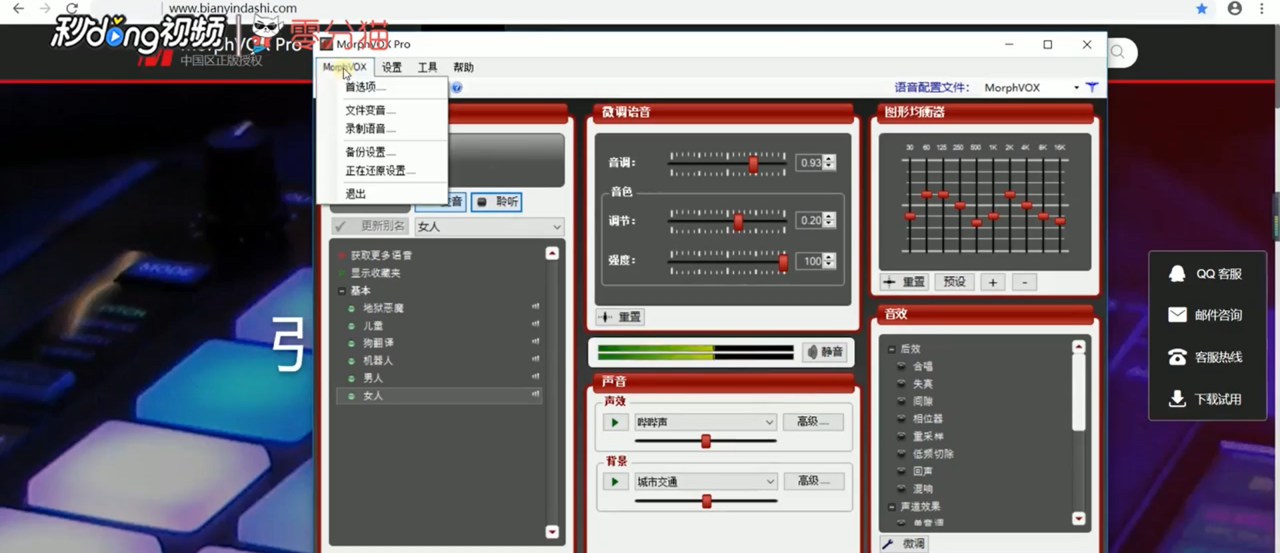Toggle the 静音 mute button
1280x553 pixels.
824,352
